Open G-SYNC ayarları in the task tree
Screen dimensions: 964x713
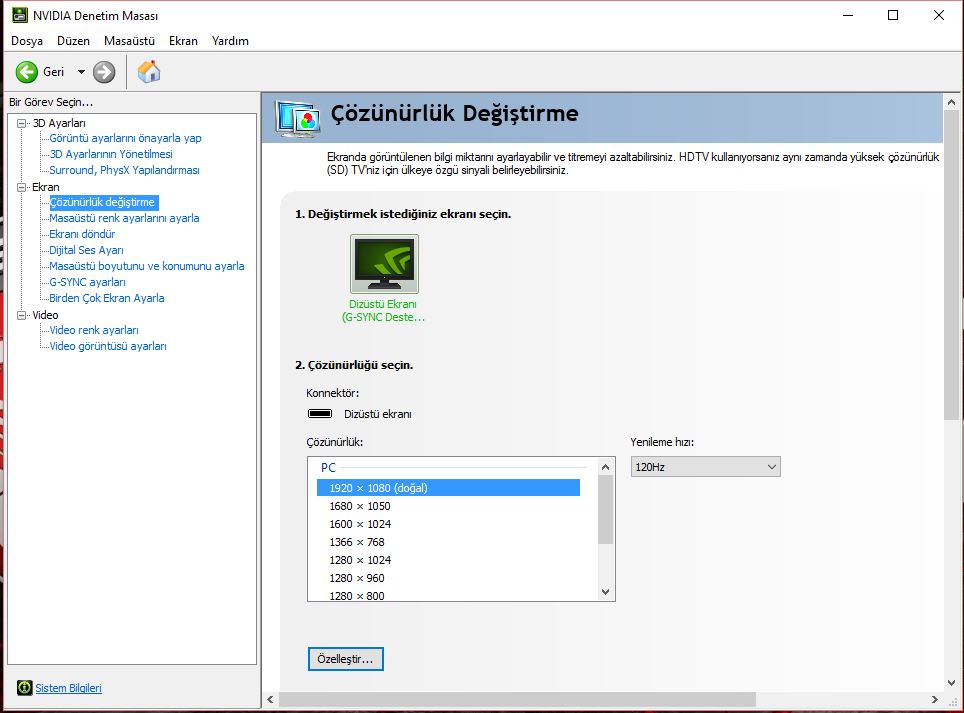[x=87, y=282]
